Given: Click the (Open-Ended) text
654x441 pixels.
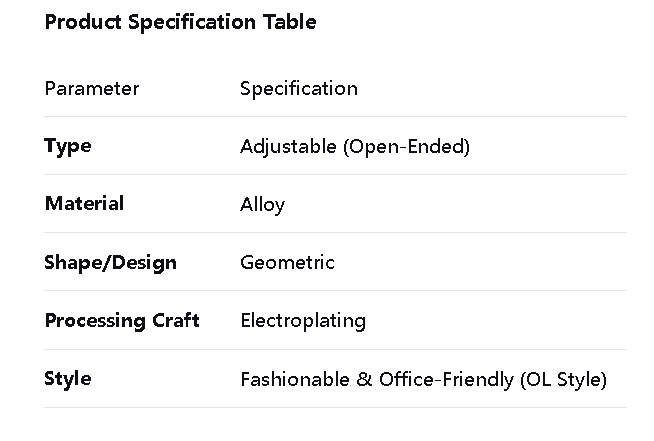Looking at the screenshot, I should pos(406,147).
